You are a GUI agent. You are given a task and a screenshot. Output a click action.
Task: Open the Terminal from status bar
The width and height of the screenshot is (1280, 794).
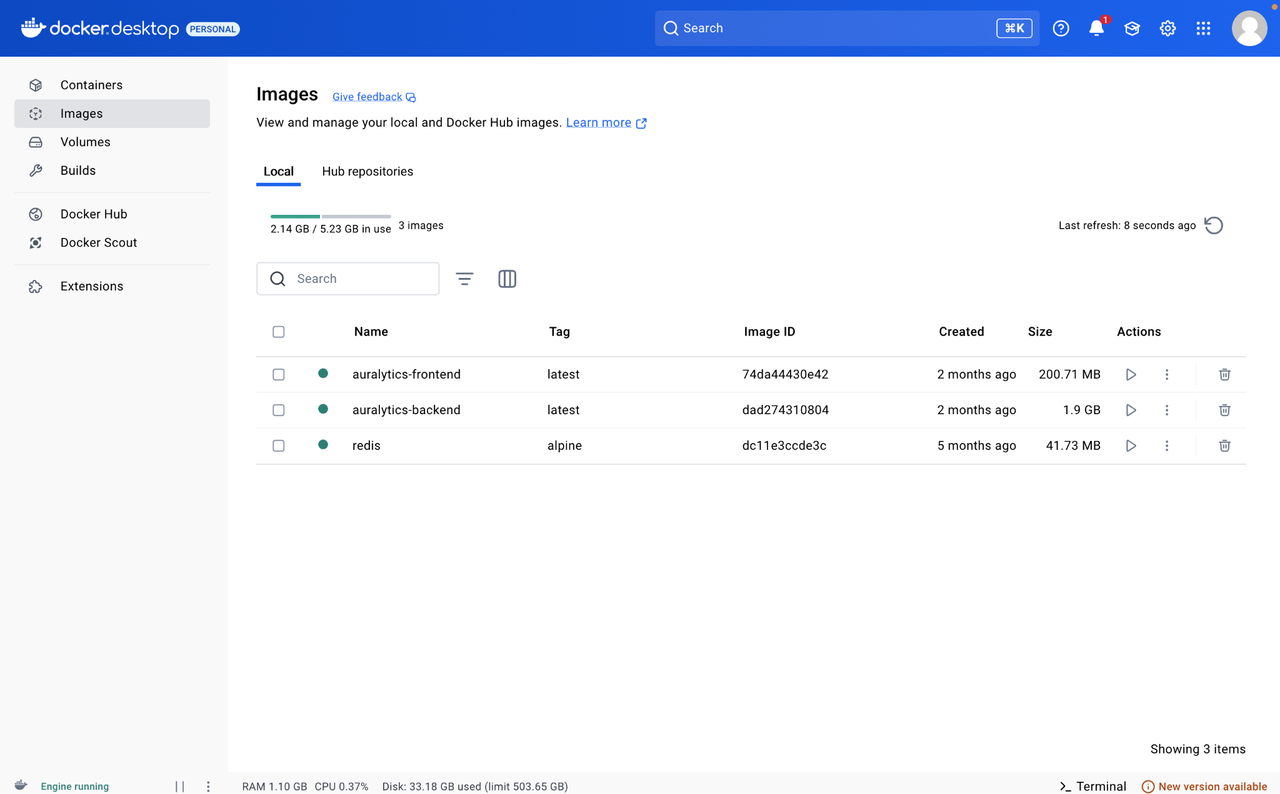1092,787
